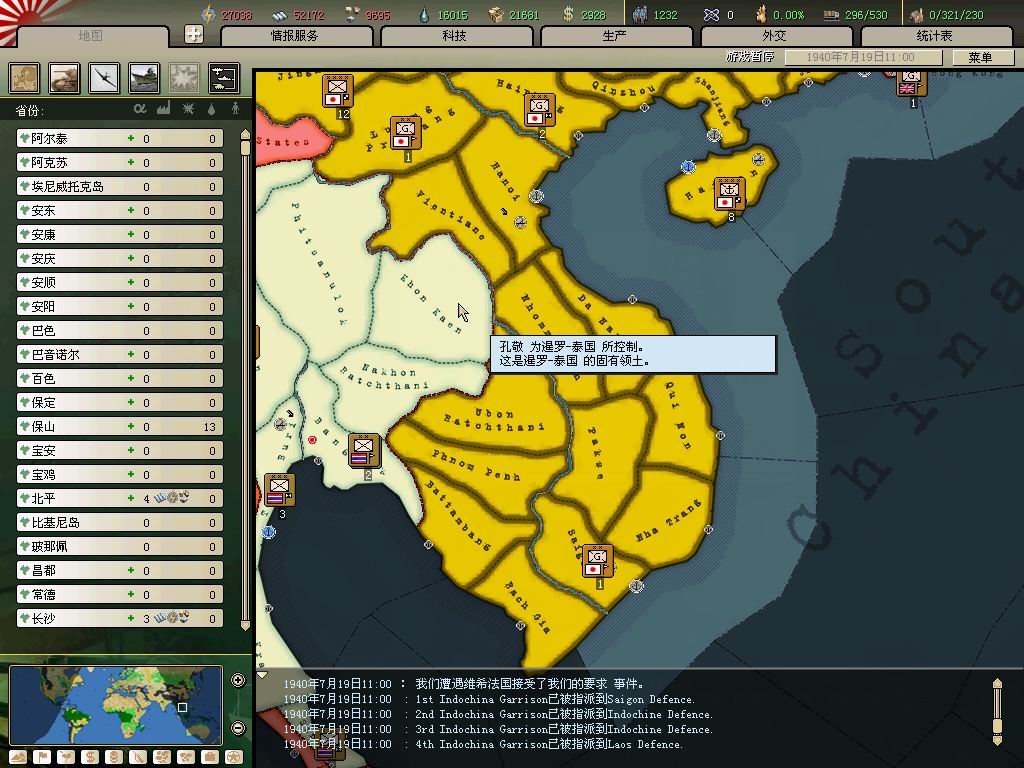Switch to diplomatic map mode briefcase icon
Viewport: 1024px width, 768px height.
[x=210, y=758]
